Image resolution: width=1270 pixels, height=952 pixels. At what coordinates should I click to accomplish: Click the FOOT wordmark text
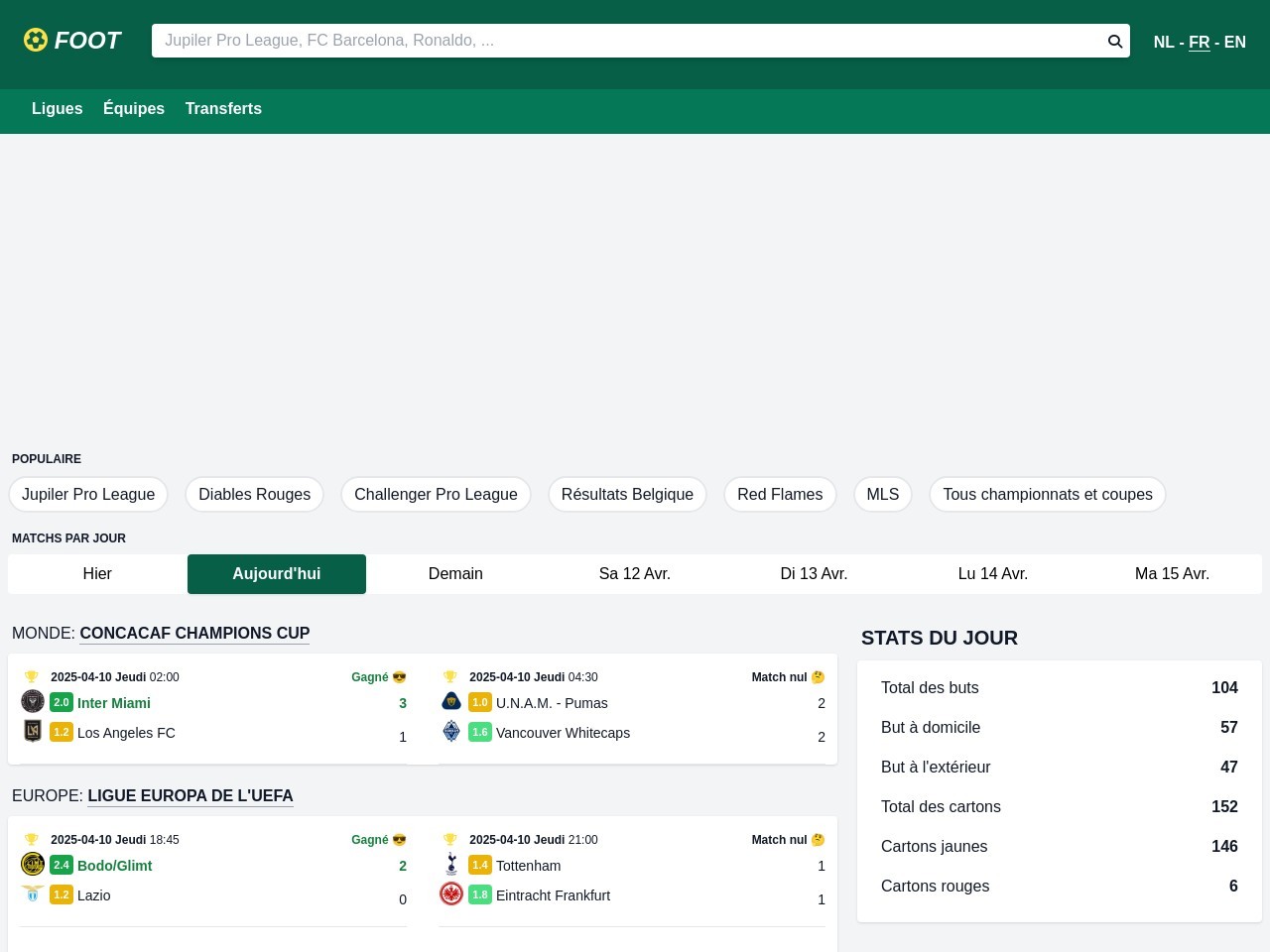[x=87, y=41]
